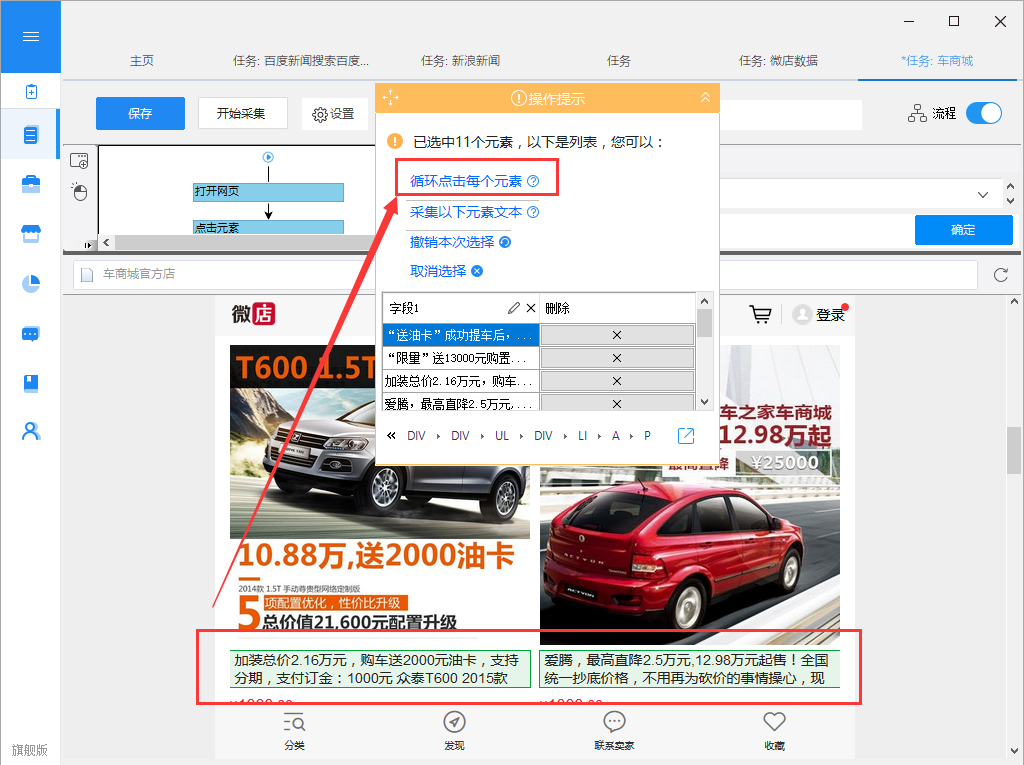Click the expand-outward icon next to element path
This screenshot has width=1024, height=765.
[x=686, y=436]
